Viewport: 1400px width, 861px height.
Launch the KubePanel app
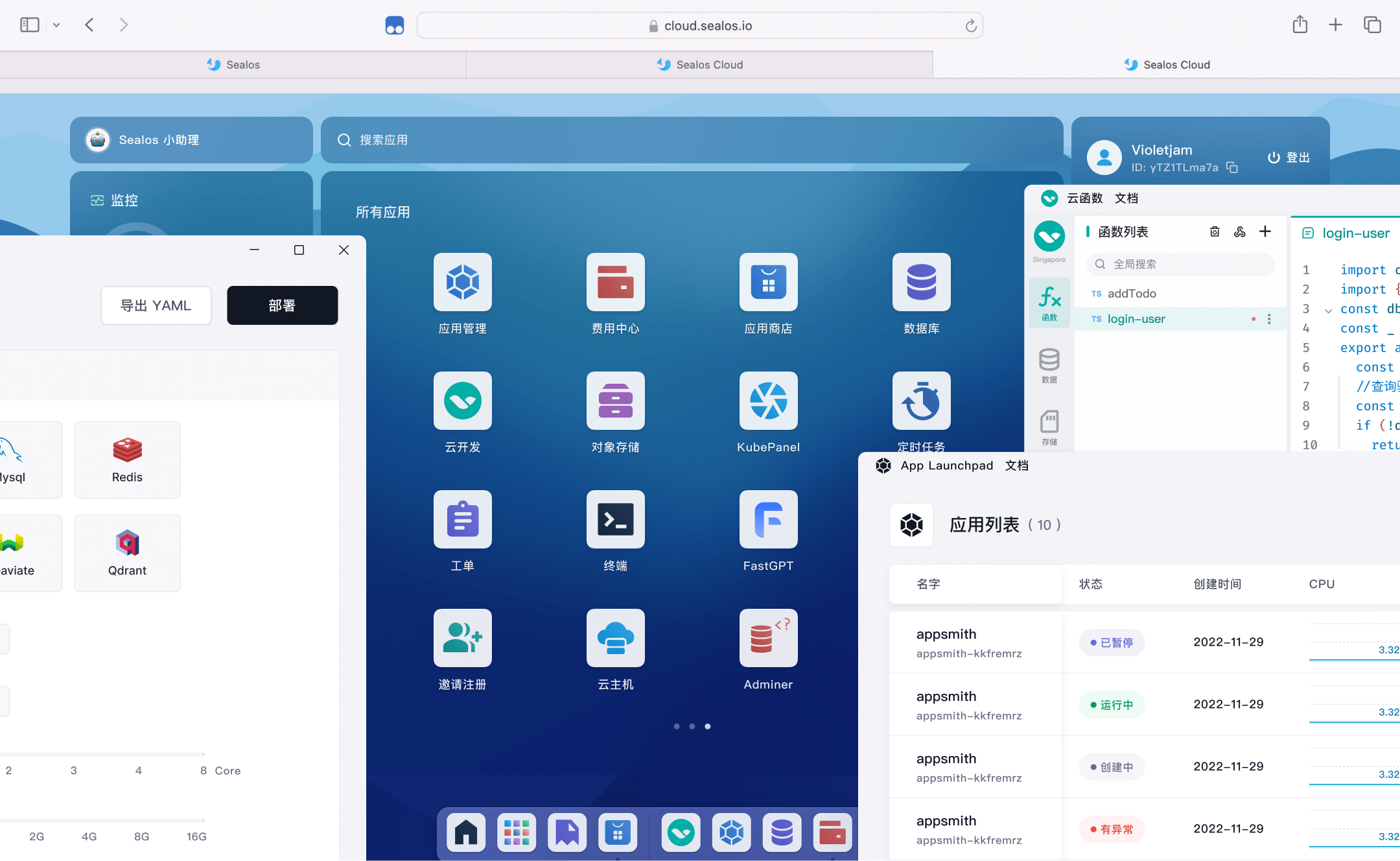tap(768, 401)
